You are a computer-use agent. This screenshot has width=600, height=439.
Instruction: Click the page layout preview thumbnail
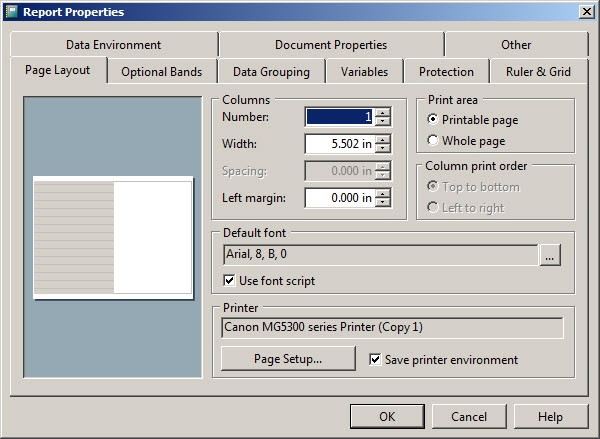[113, 237]
